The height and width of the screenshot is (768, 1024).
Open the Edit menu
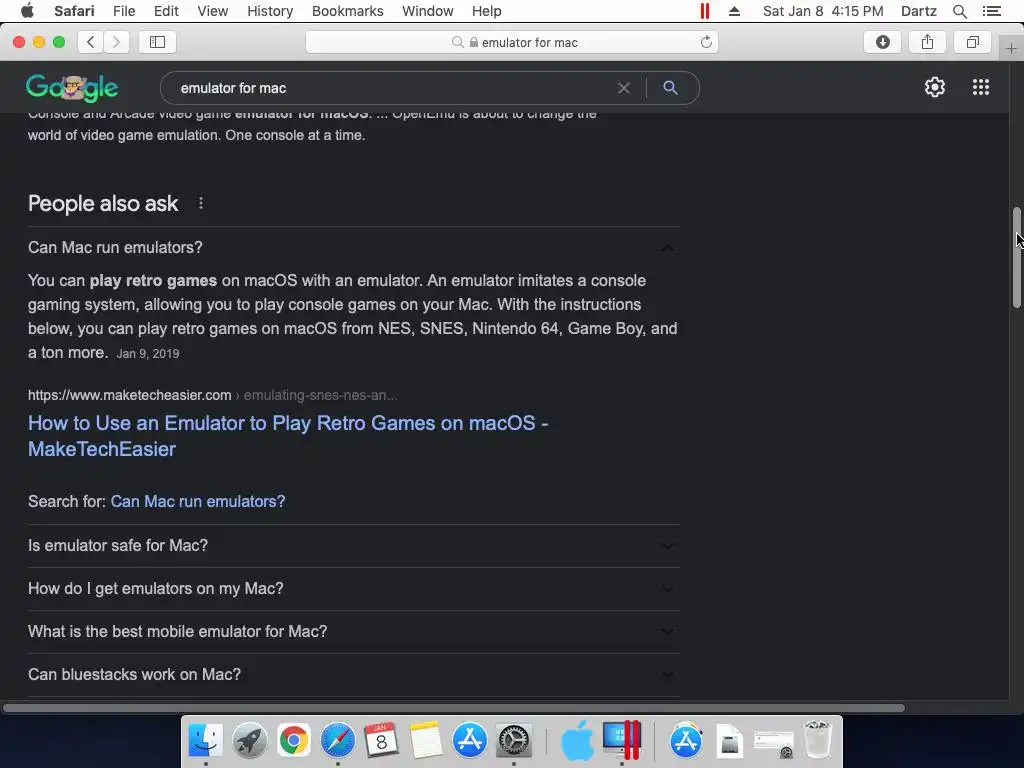166,11
